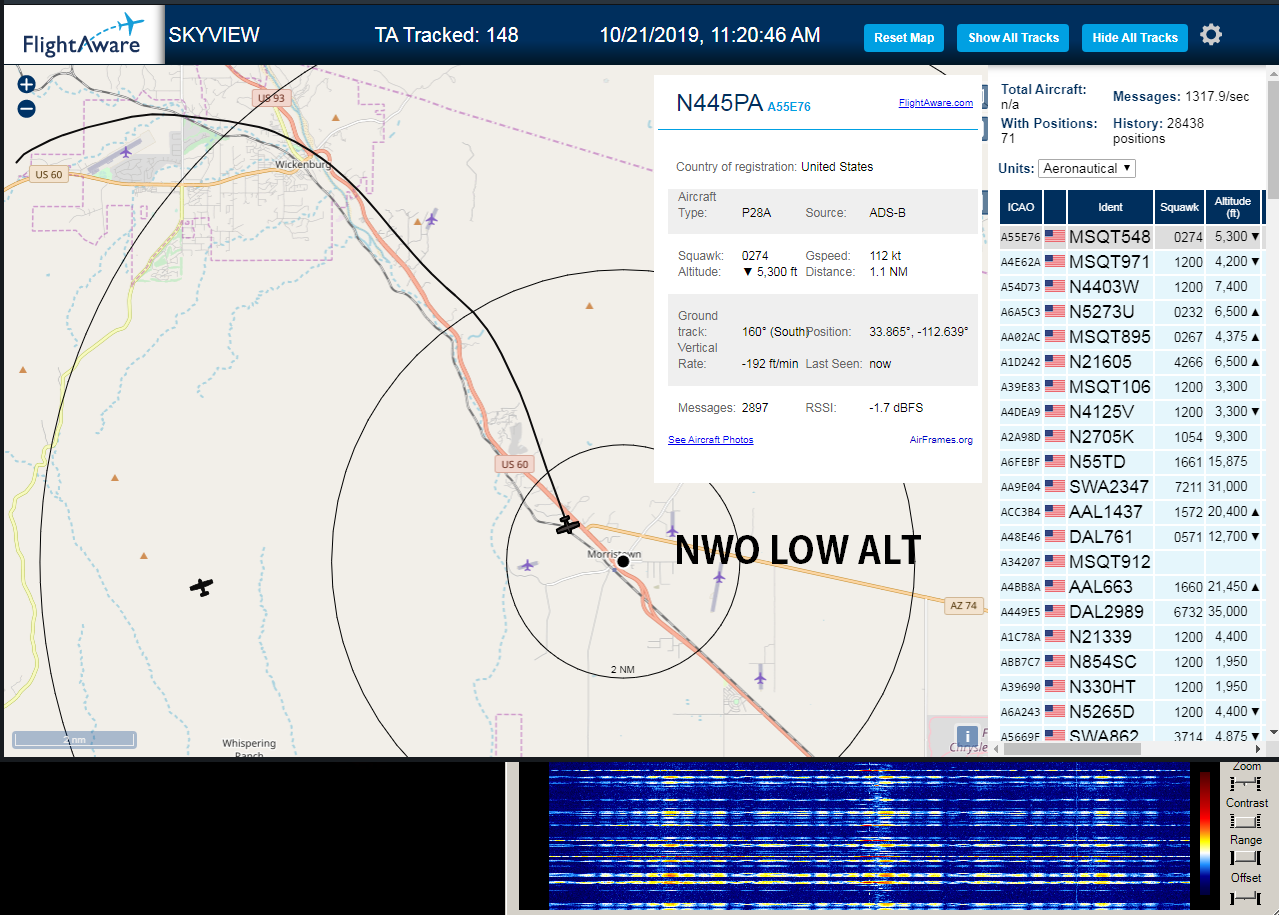Sort table by Squawk column
Image resolution: width=1279 pixels, height=915 pixels.
pyautogui.click(x=1179, y=207)
